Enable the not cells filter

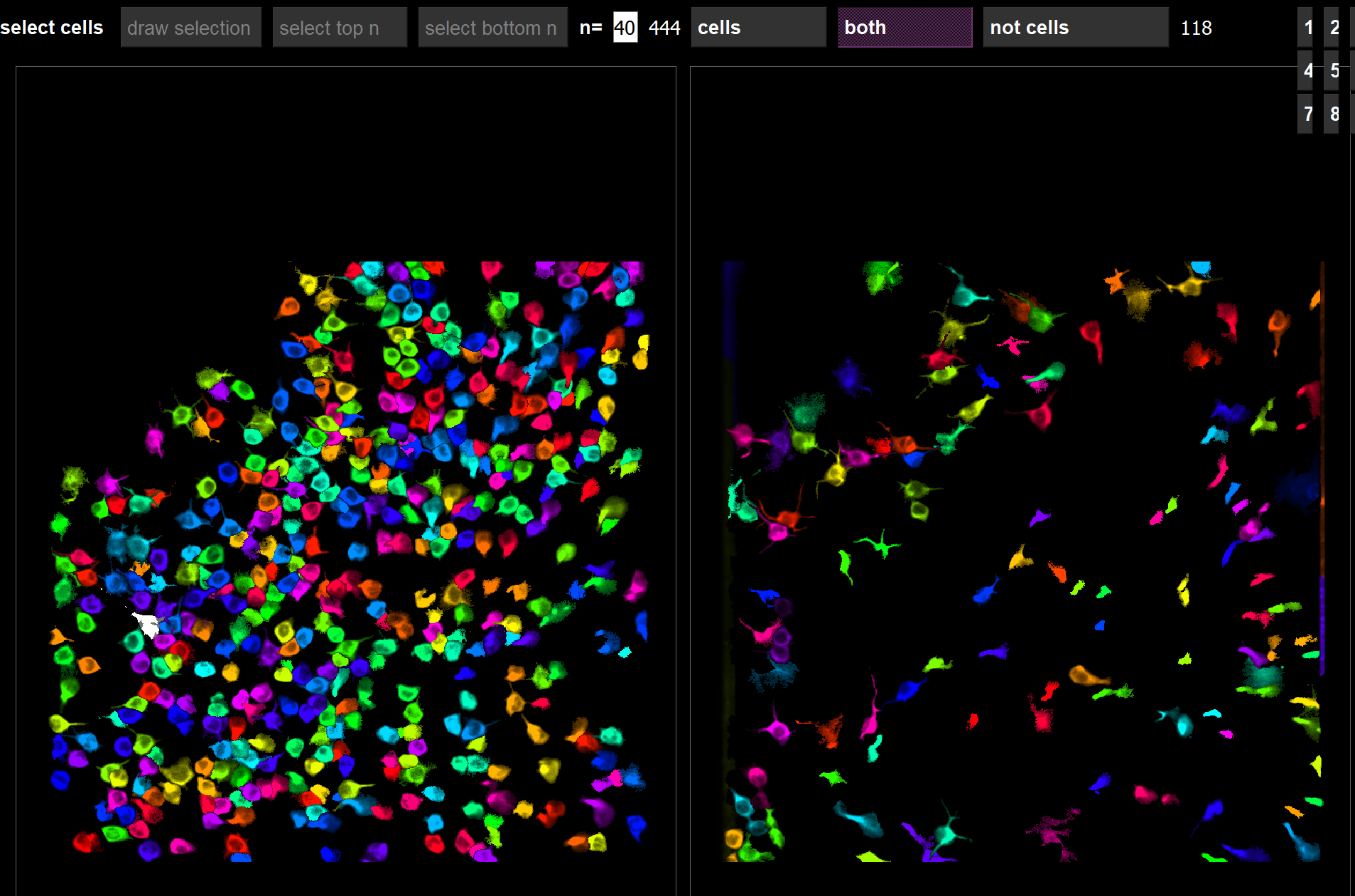point(1074,27)
